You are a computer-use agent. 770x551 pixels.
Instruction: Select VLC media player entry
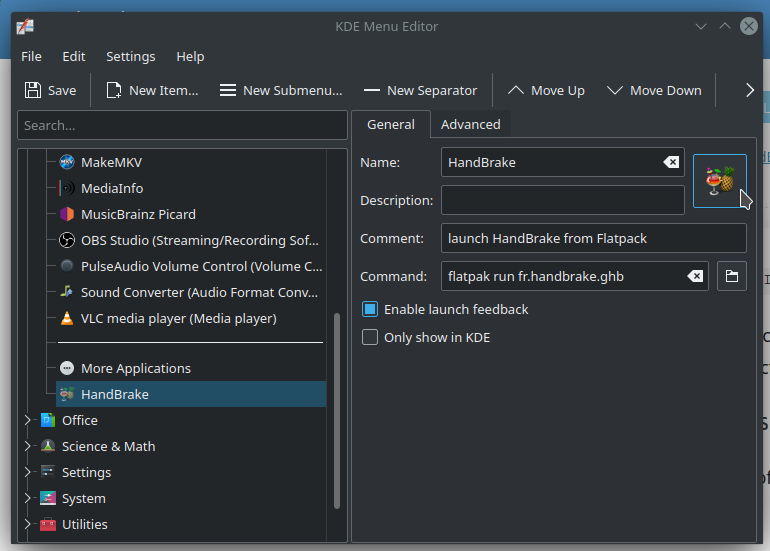tap(179, 318)
